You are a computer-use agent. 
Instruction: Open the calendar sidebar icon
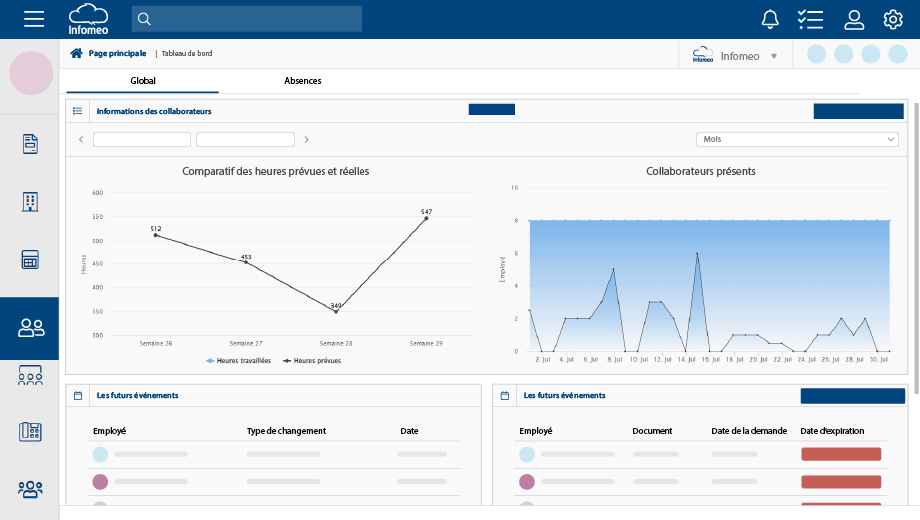point(30,260)
